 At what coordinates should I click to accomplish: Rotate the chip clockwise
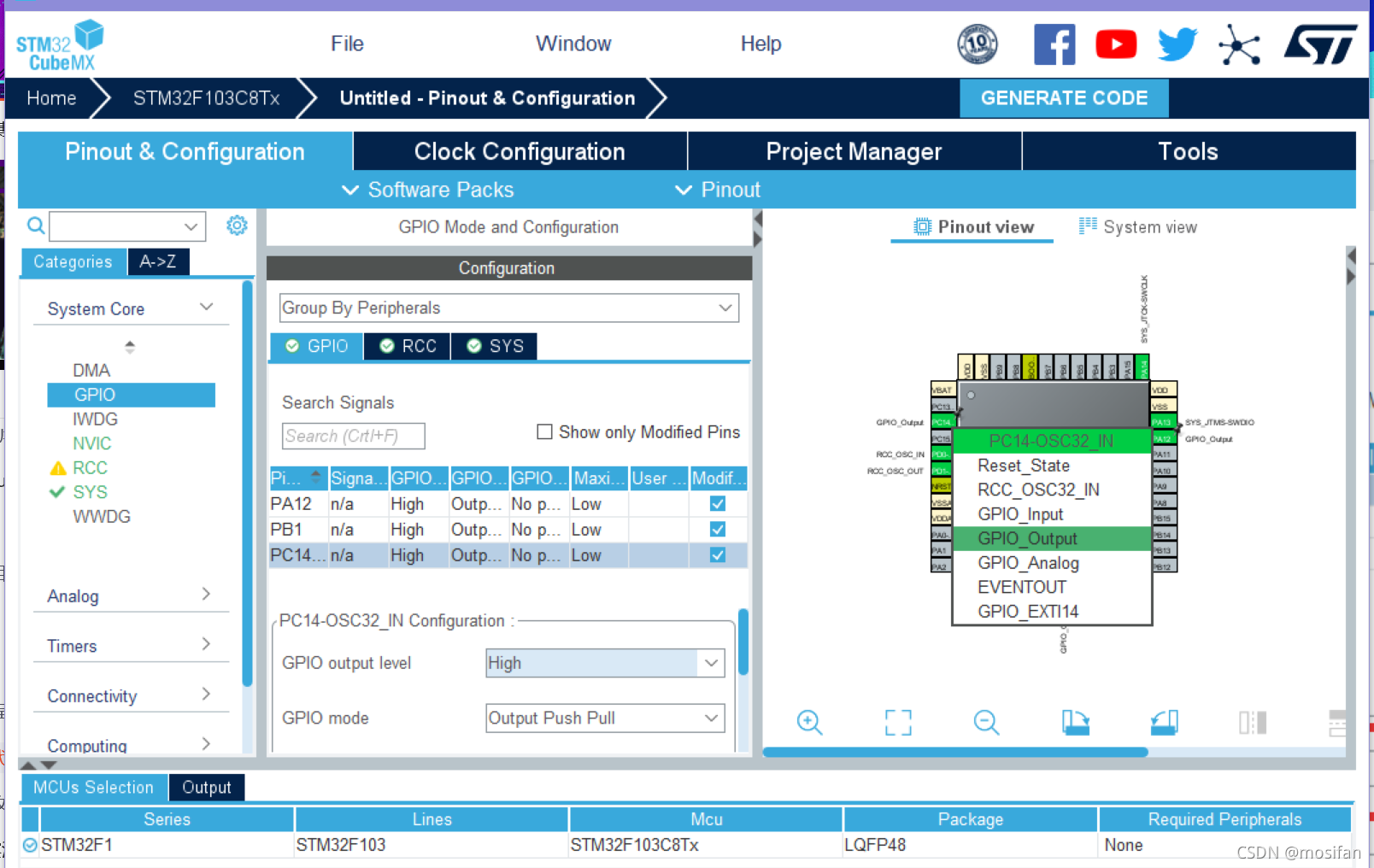tap(1076, 723)
